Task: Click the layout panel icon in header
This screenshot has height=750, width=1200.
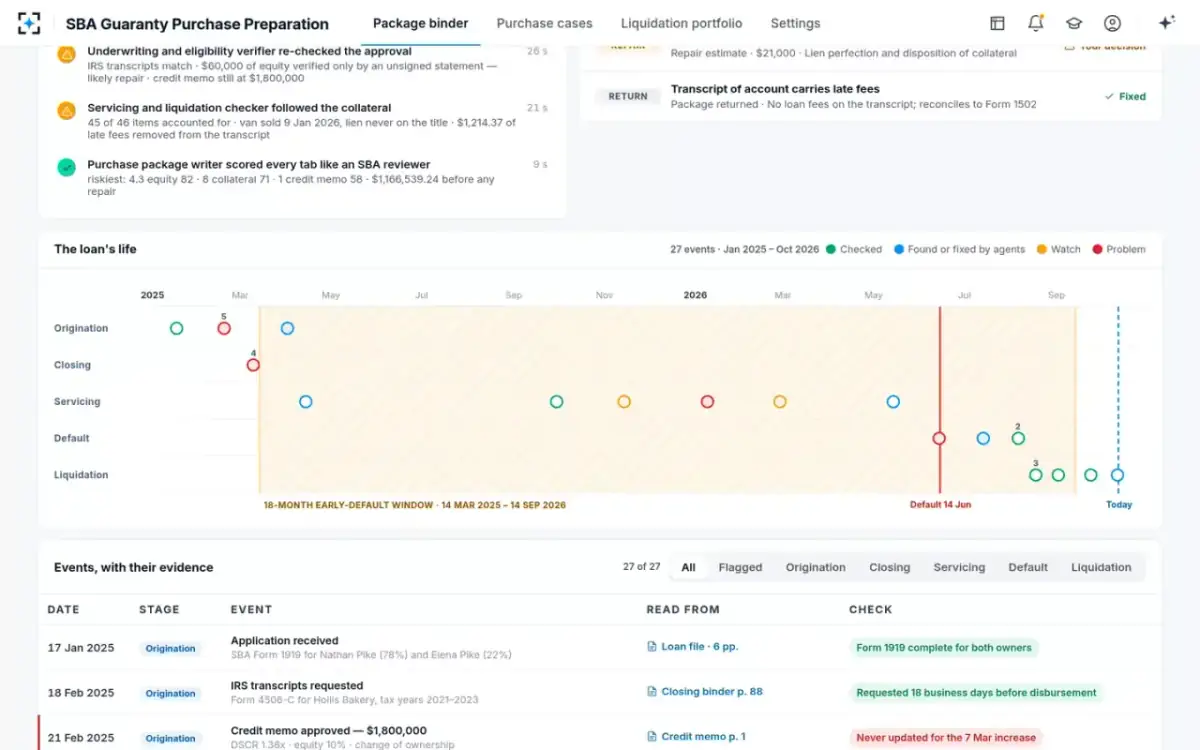Action: point(997,23)
